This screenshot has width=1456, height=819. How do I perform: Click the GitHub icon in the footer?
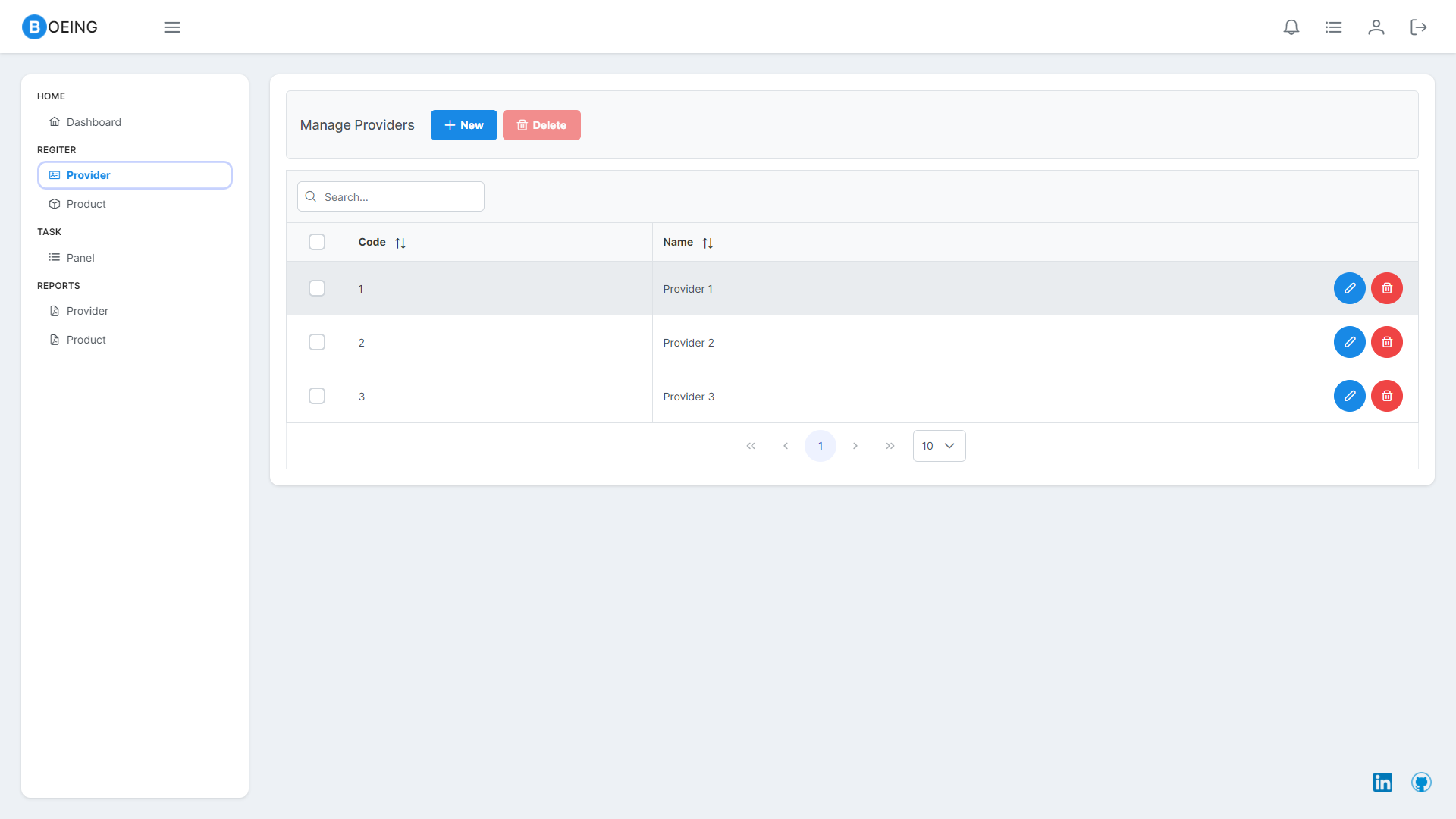click(1422, 783)
